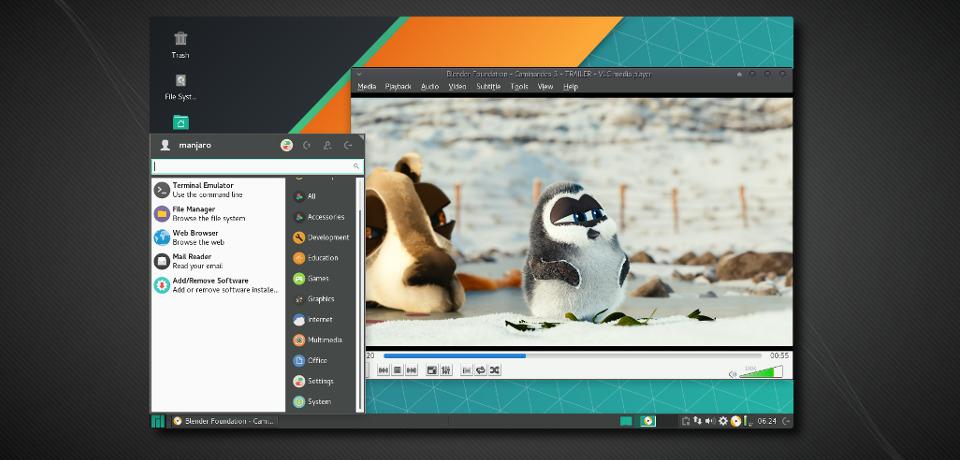Stop playback in VLC
Viewport: 960px width, 460px height.
coord(397,370)
